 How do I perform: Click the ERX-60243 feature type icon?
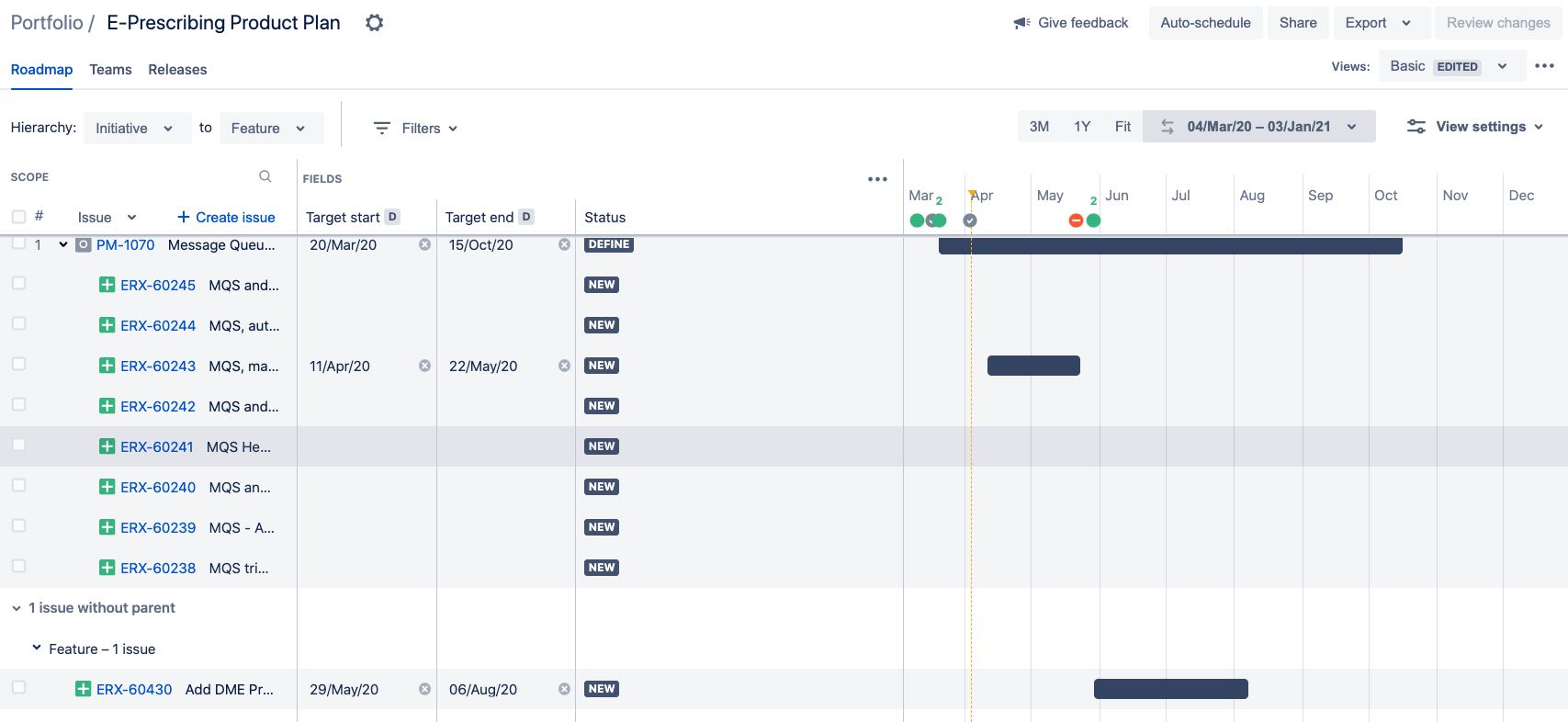coord(107,366)
